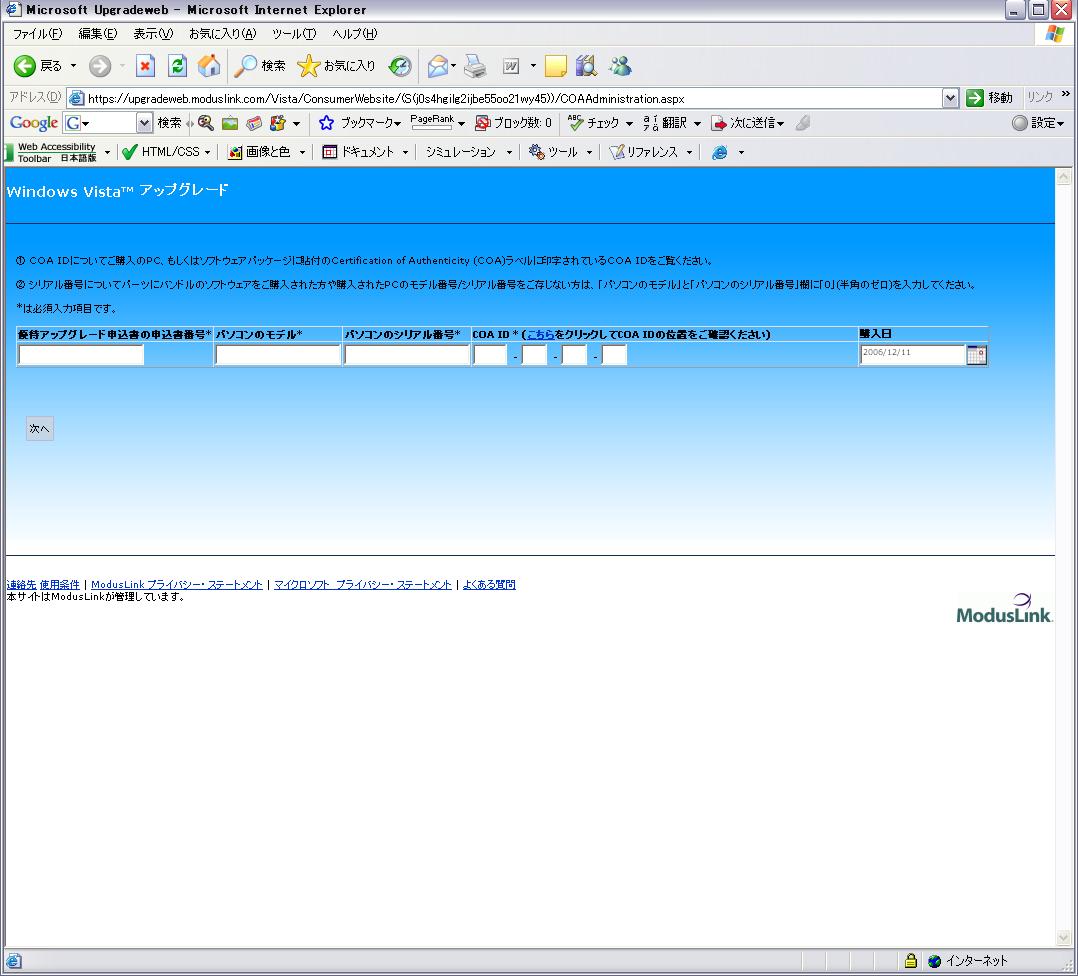Open the calendar picker for purchase date
Image resolution: width=1078 pixels, height=976 pixels.
pyautogui.click(x=976, y=355)
